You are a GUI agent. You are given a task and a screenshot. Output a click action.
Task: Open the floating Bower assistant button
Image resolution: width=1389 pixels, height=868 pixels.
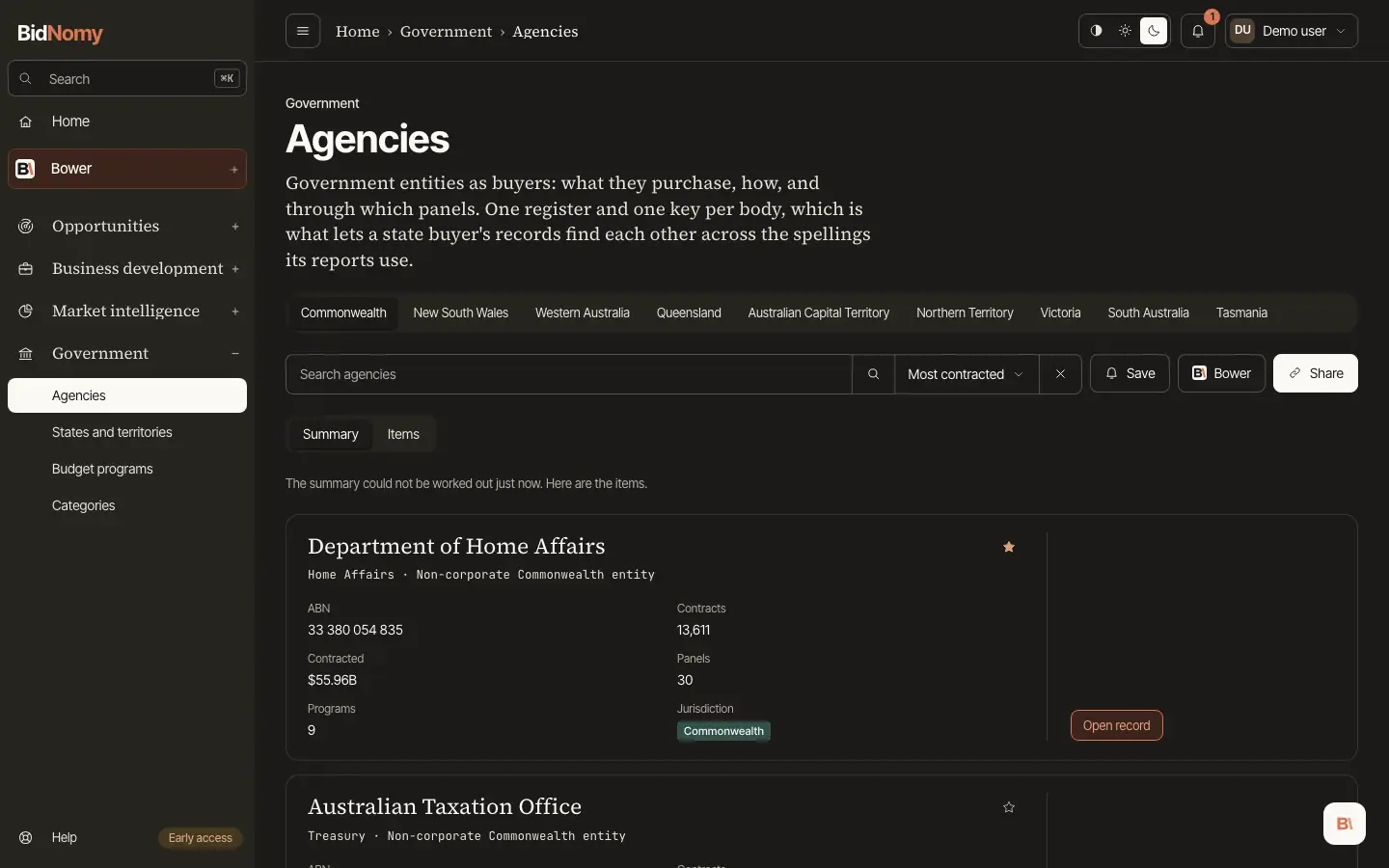[x=1345, y=824]
